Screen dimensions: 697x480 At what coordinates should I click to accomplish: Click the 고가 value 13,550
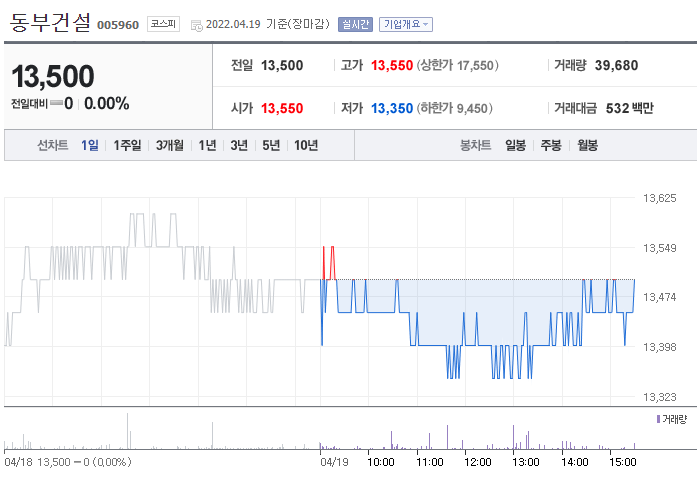click(392, 65)
